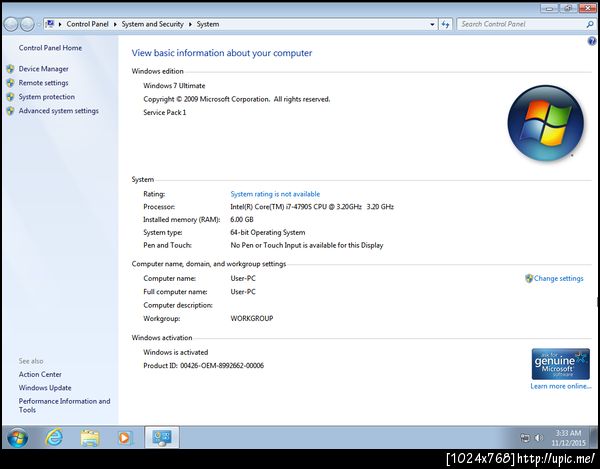Click the shield icon beside Change settings
Viewport: 600px width, 469px height.
(529, 278)
